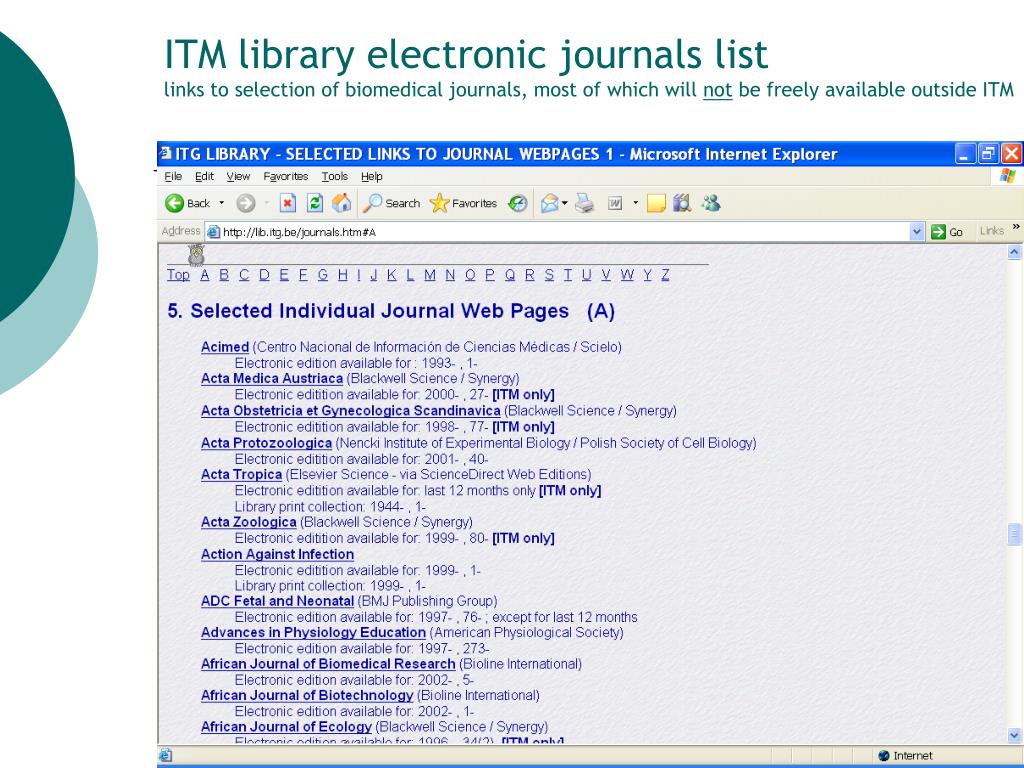This screenshot has height=768, width=1024.
Task: Stop loading the page
Action: coord(287,204)
